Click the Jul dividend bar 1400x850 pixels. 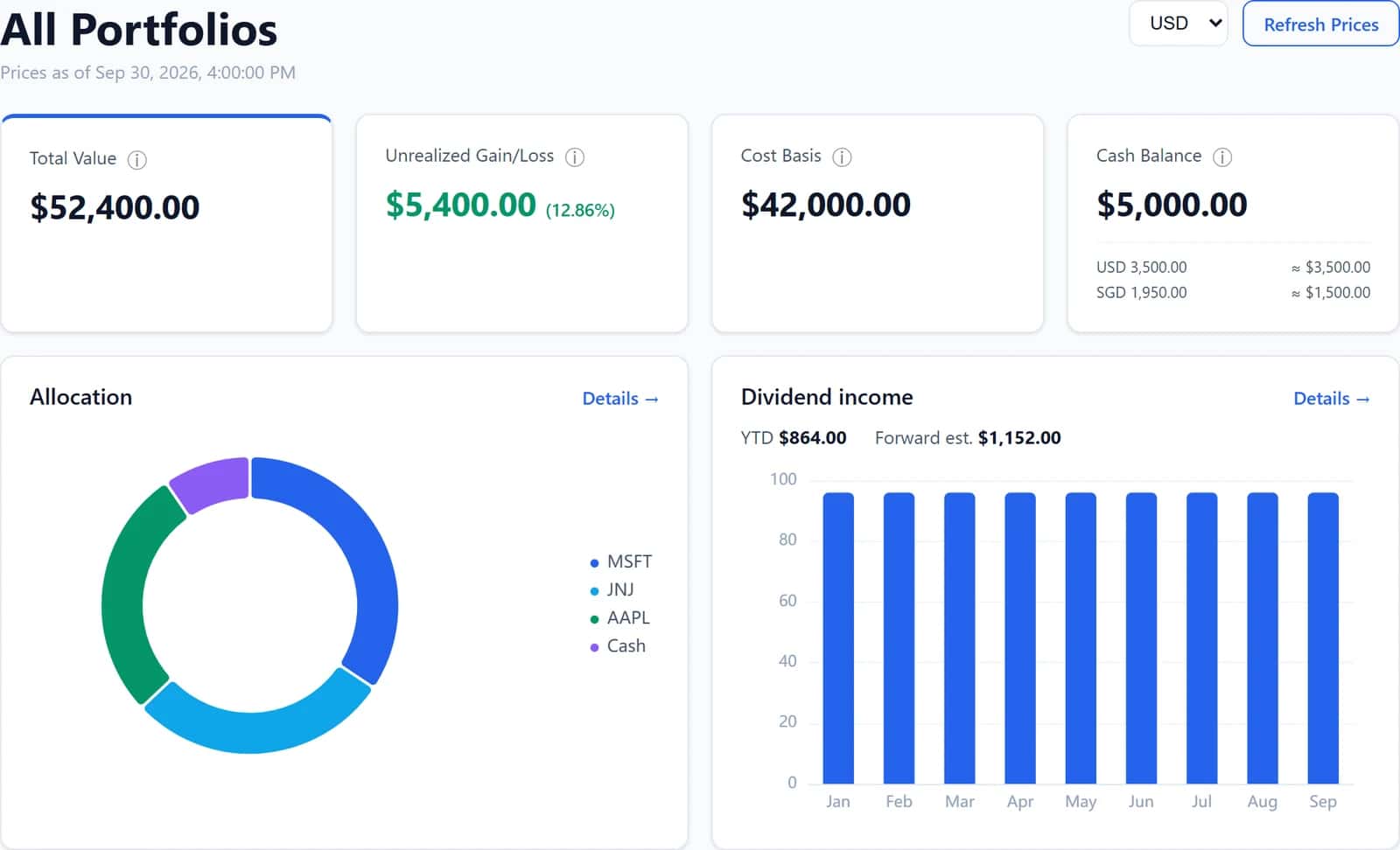(1202, 638)
